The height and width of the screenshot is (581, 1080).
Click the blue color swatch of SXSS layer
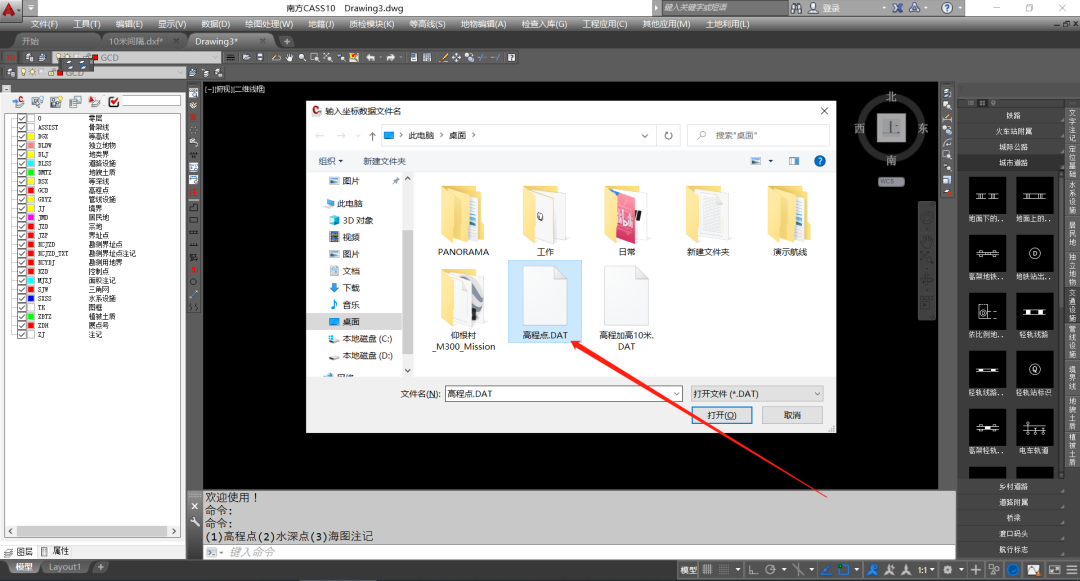click(x=31, y=299)
